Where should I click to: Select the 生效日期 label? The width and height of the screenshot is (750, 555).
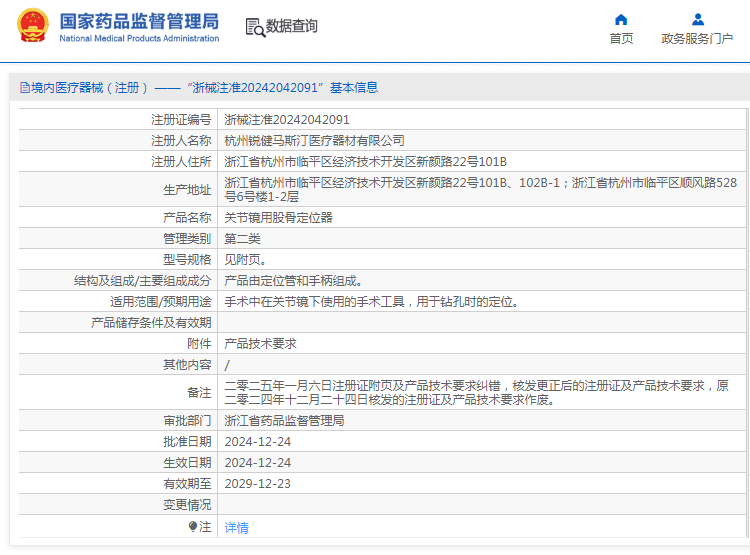187,463
